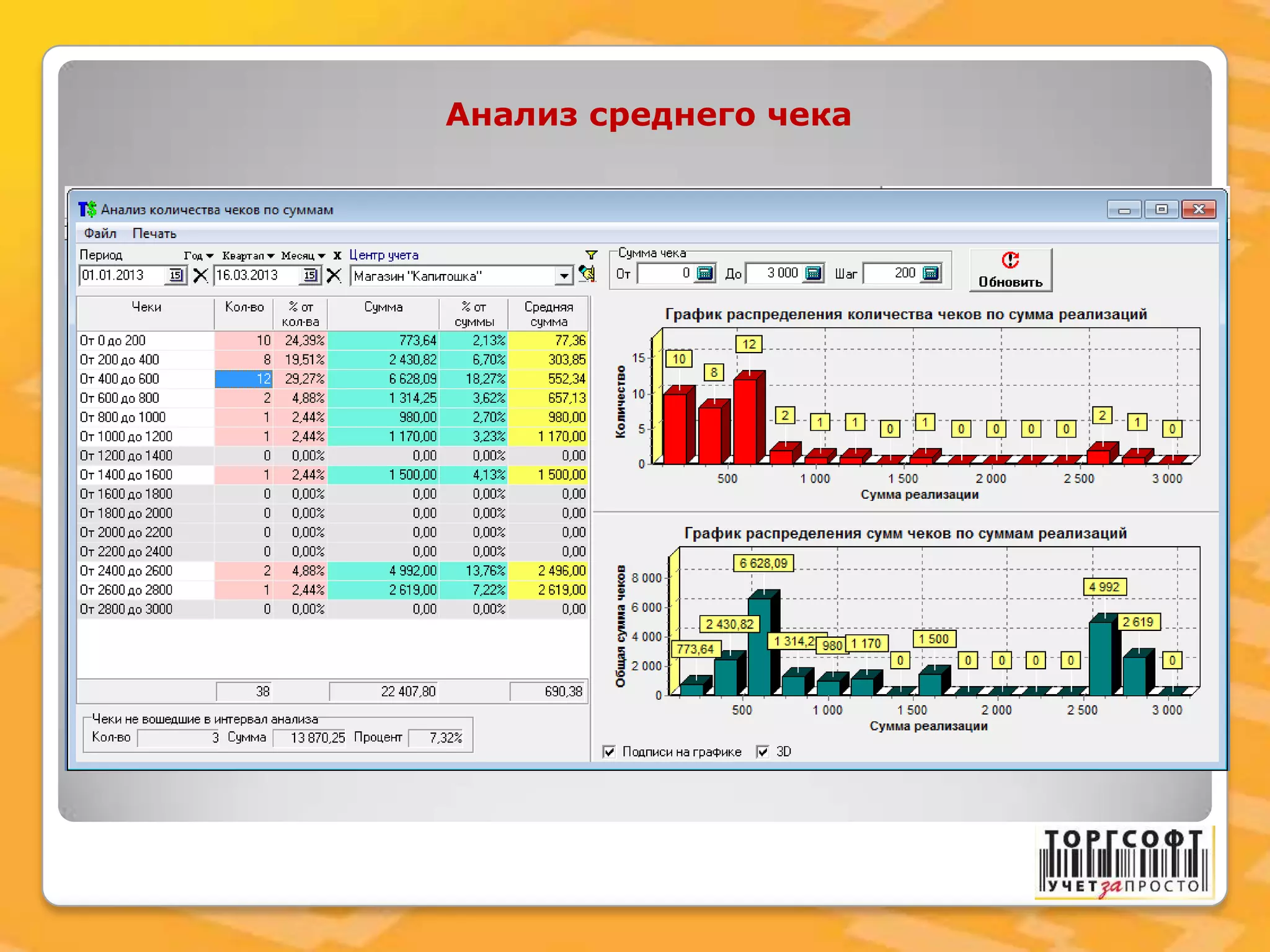Viewport: 1270px width, 952px height.
Task: Disable the 3D chart checkbox
Action: [x=763, y=752]
